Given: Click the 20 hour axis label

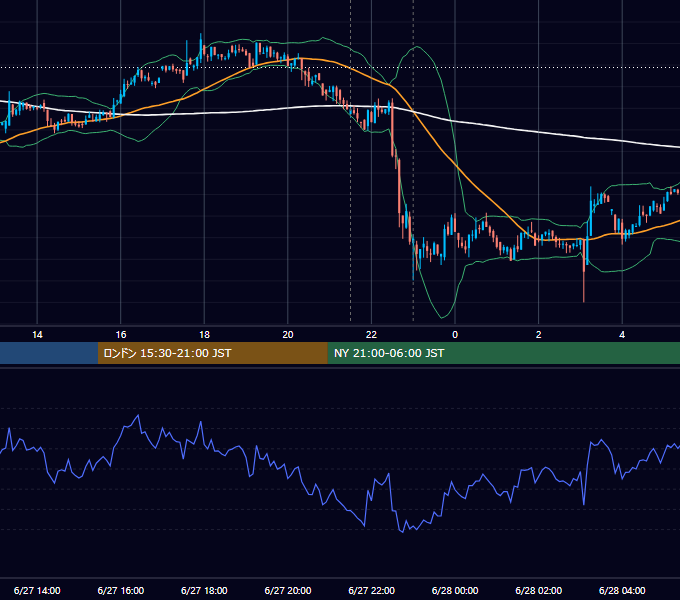Looking at the screenshot, I should pyautogui.click(x=288, y=335).
